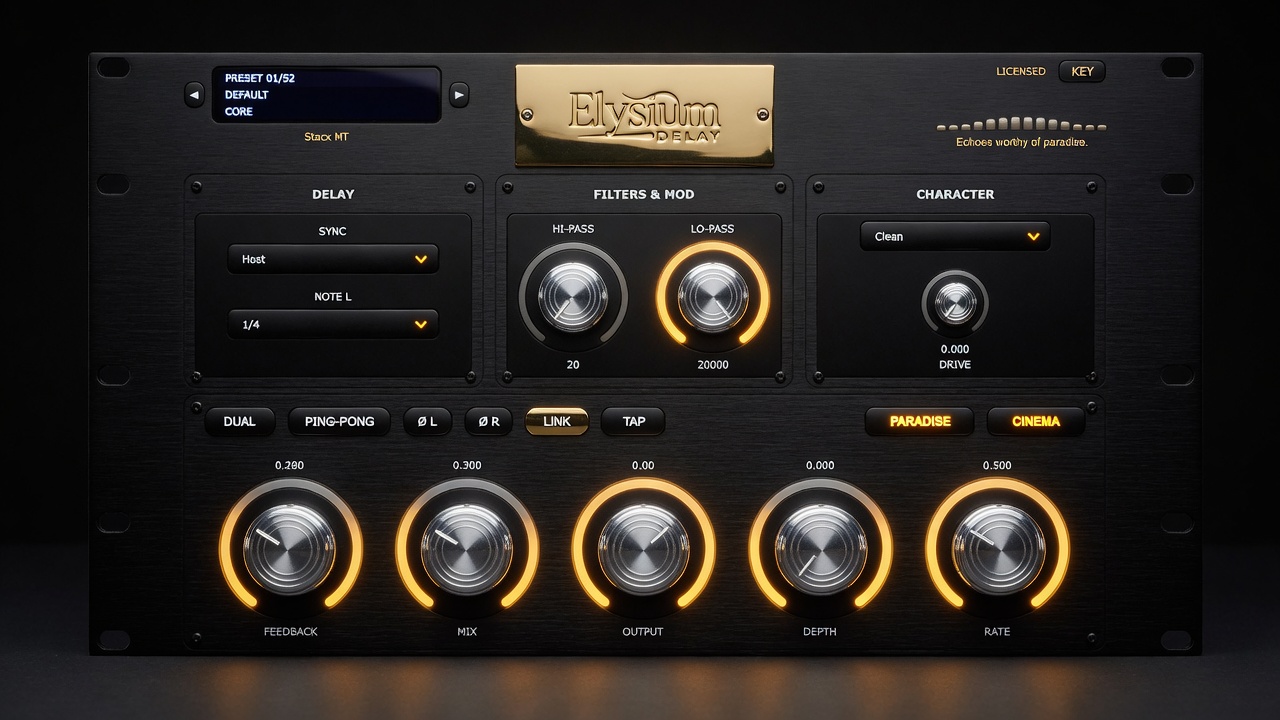Click the chevron arrow on Clean selector
Image resolution: width=1280 pixels, height=720 pixels.
(x=1033, y=236)
